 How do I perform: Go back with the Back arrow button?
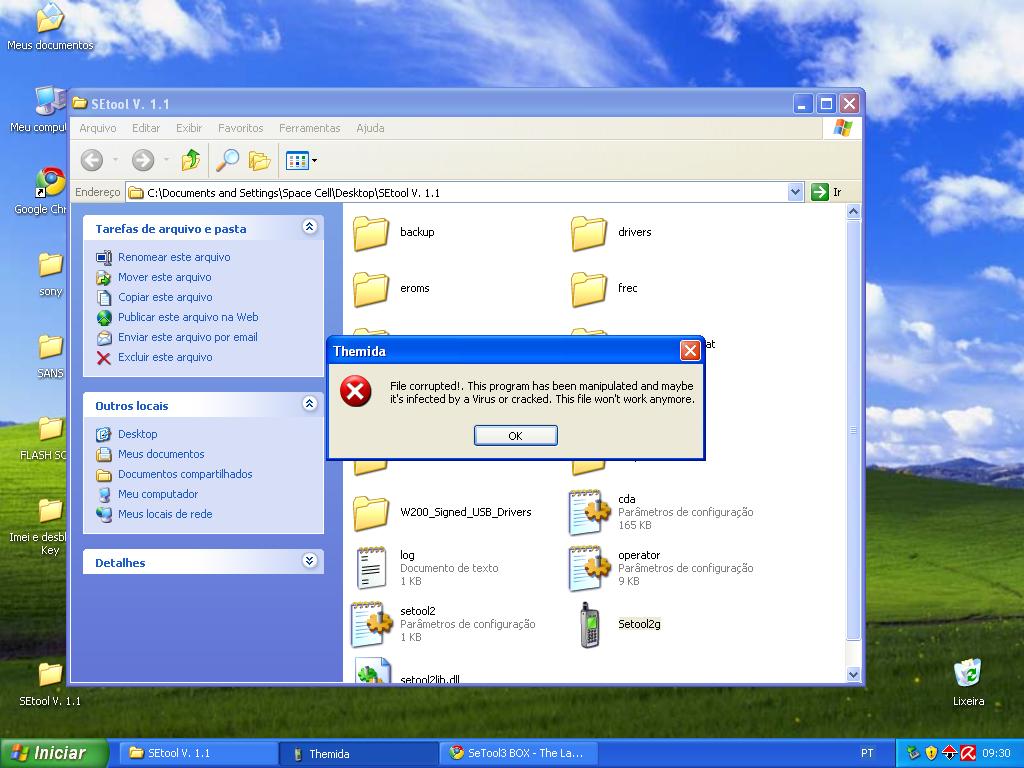[92, 160]
